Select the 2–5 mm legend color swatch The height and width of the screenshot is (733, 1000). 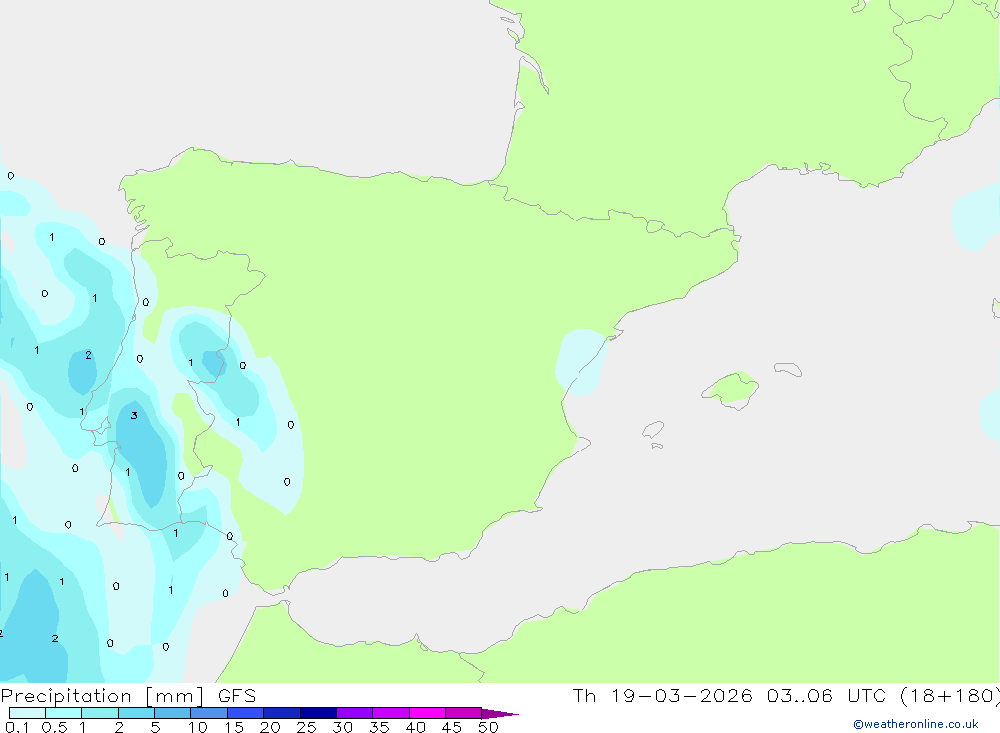pos(136,713)
